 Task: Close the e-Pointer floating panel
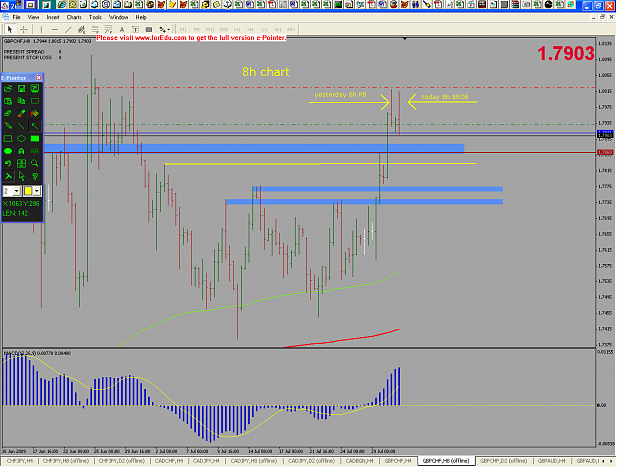(39, 78)
